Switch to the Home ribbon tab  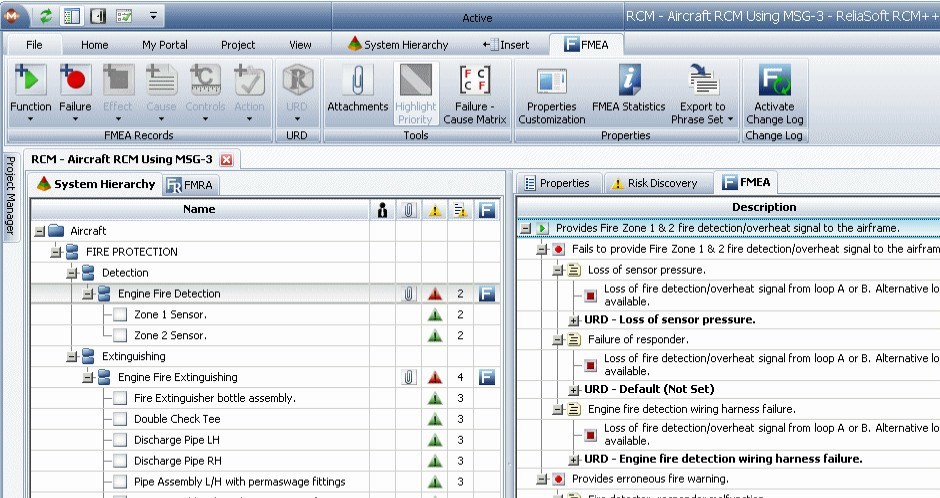click(95, 45)
